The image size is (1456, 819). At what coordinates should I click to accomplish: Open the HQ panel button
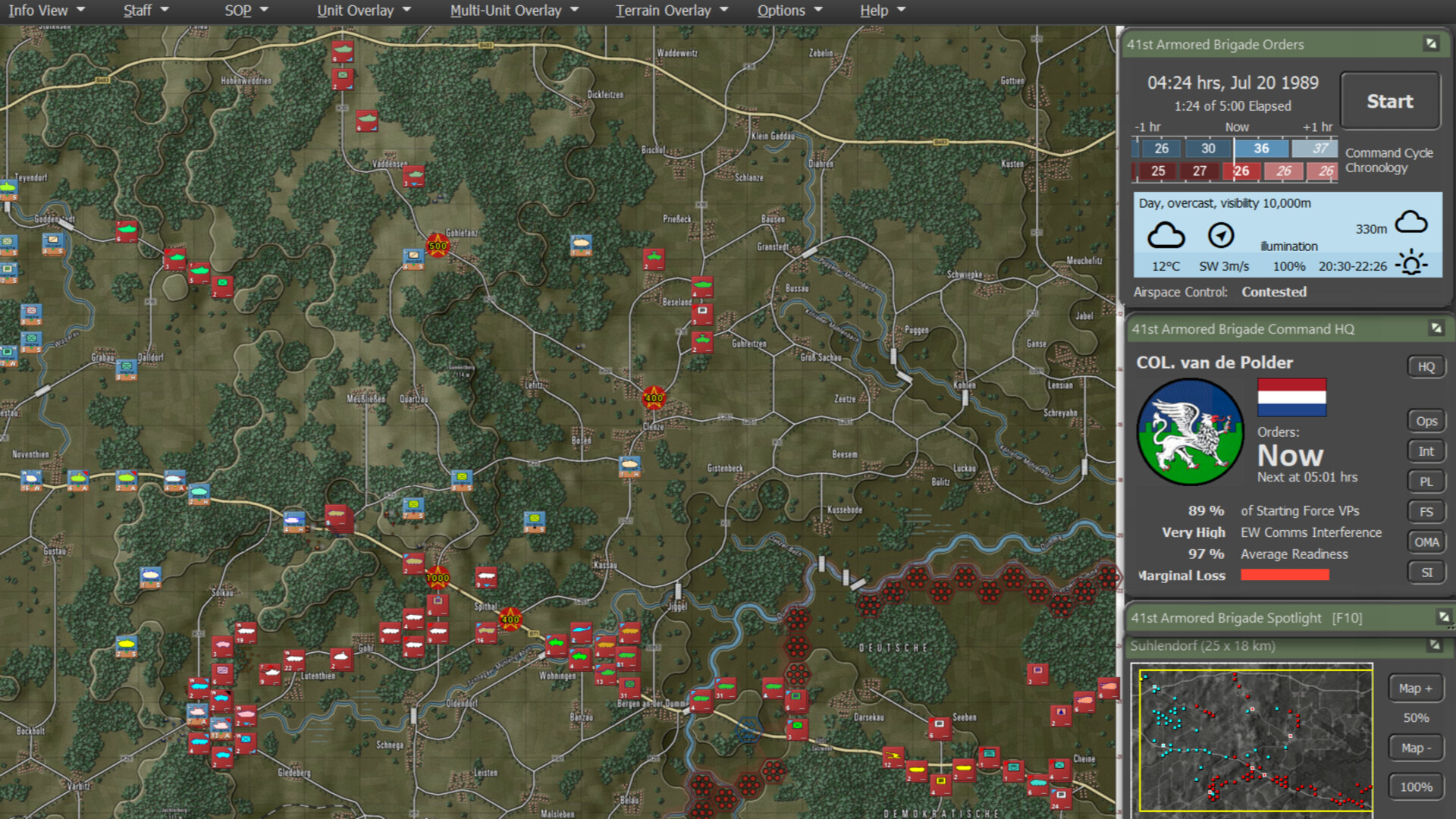click(x=1426, y=367)
